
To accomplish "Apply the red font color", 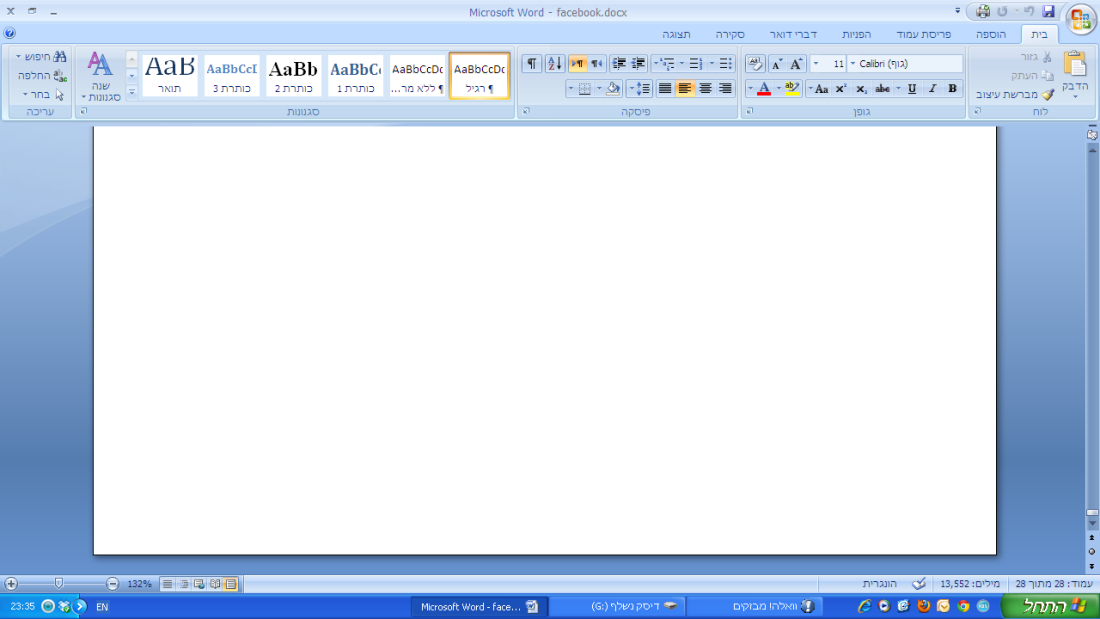I will 764,88.
